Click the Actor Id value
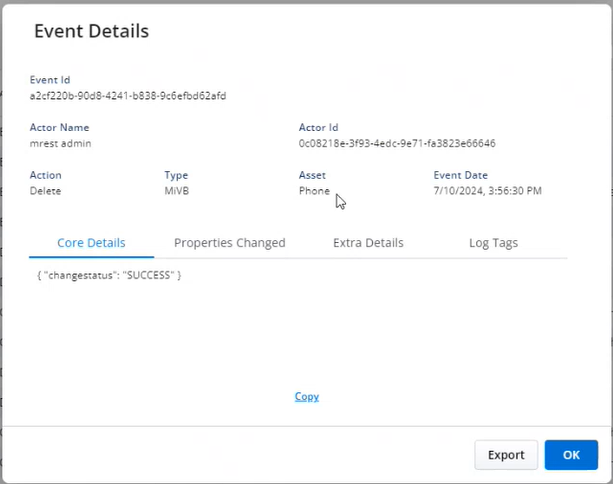Screen dimensions: 613x484 pos(397,143)
